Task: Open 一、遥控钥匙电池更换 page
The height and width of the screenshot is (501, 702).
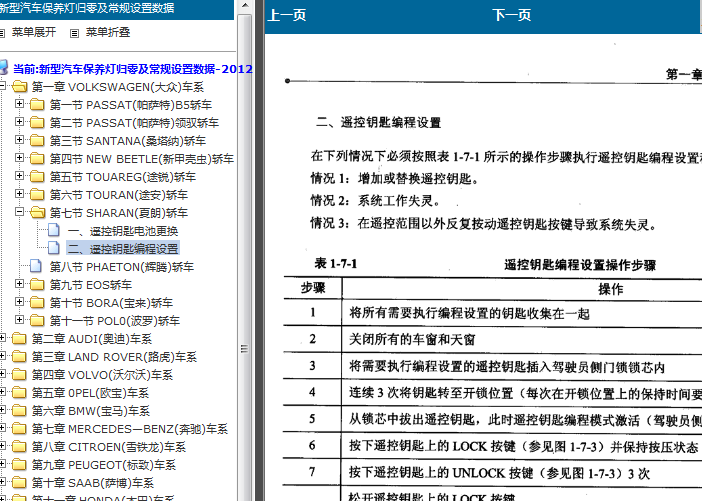Action: point(123,231)
